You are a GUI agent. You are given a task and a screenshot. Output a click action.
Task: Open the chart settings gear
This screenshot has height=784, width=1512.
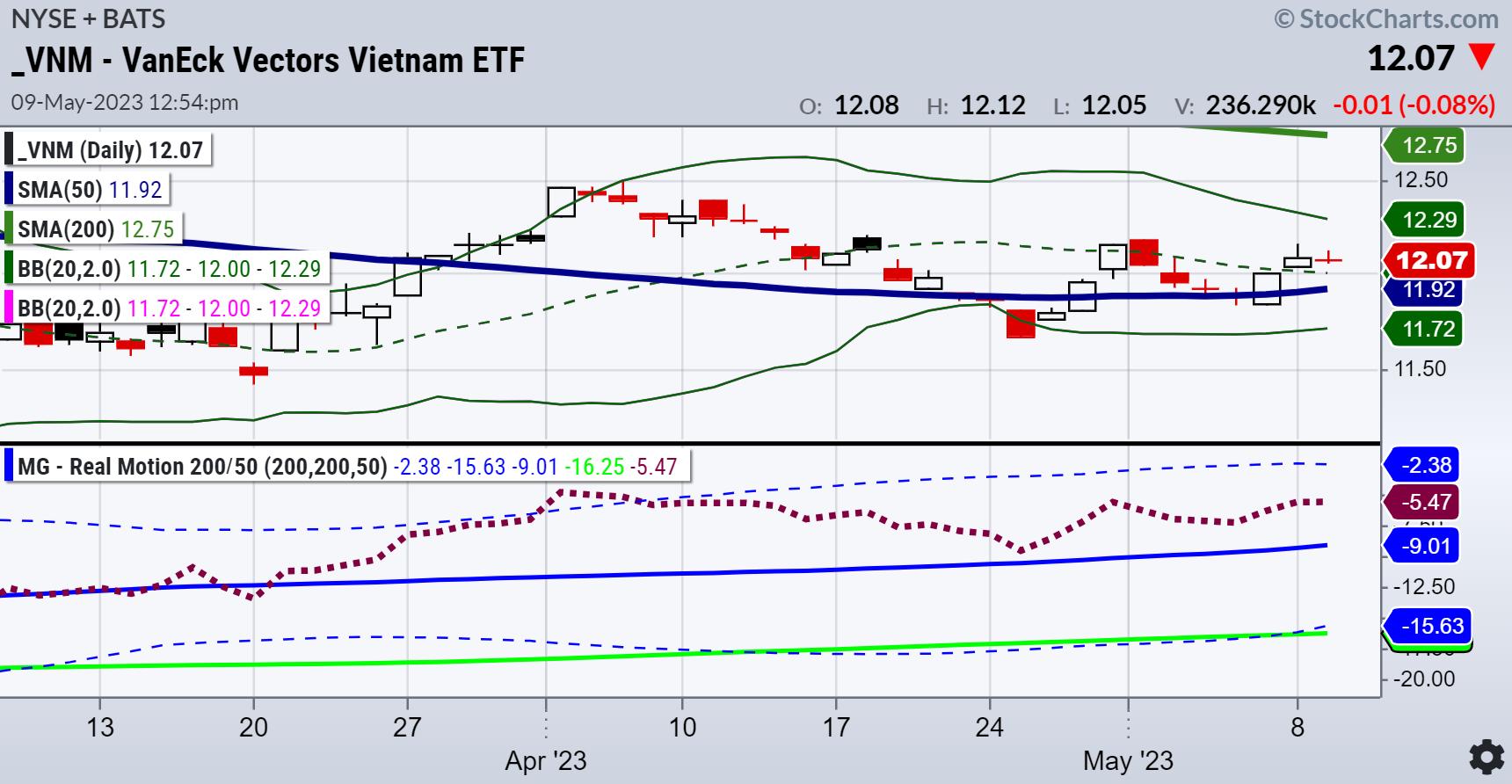tap(1486, 756)
